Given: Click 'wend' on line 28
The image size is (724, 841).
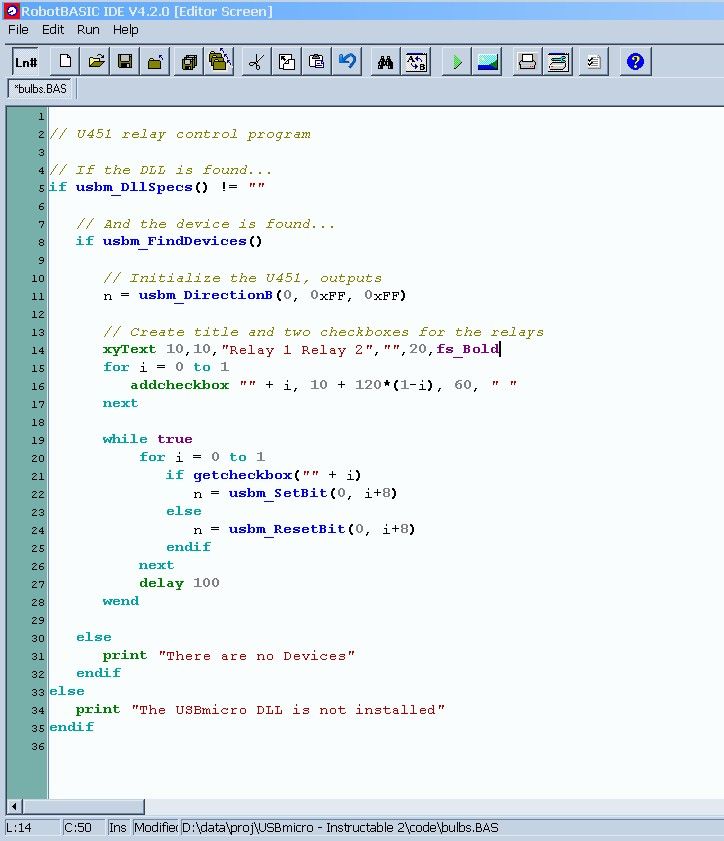Looking at the screenshot, I should (121, 601).
